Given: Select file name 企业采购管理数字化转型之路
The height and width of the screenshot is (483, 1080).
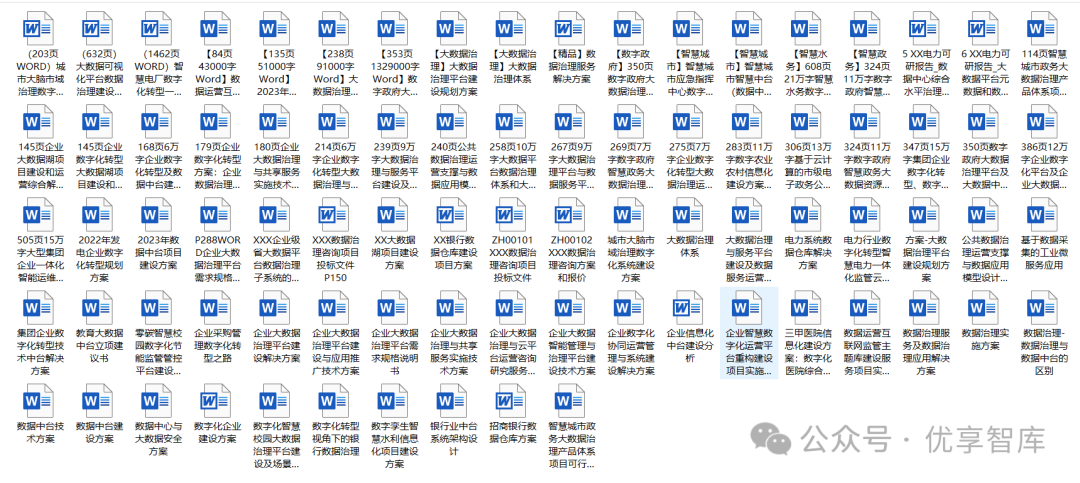Looking at the screenshot, I should [216, 346].
